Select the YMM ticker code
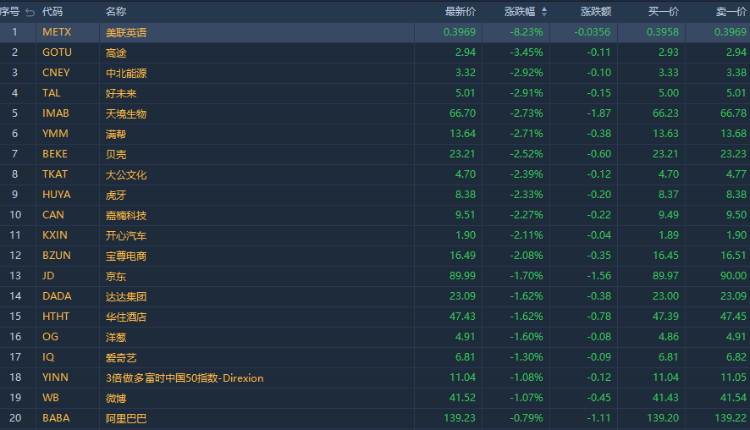 coord(55,133)
